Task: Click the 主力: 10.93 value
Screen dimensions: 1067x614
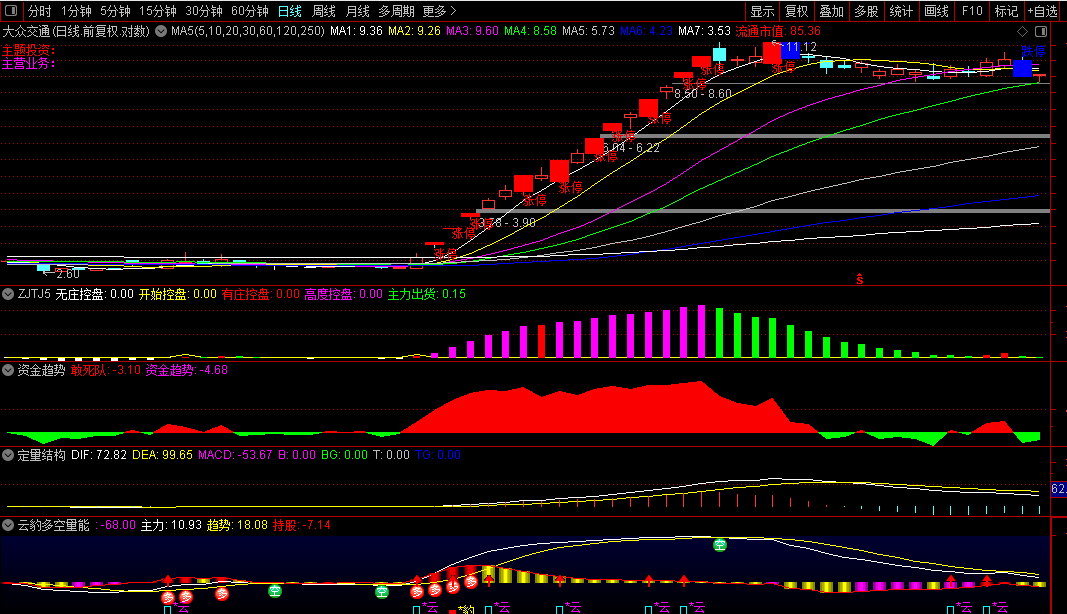Action: tap(171, 525)
